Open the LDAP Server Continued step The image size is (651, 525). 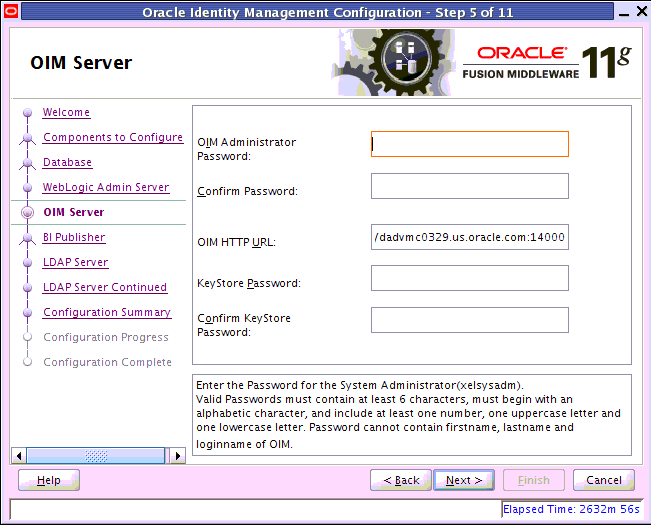(105, 287)
